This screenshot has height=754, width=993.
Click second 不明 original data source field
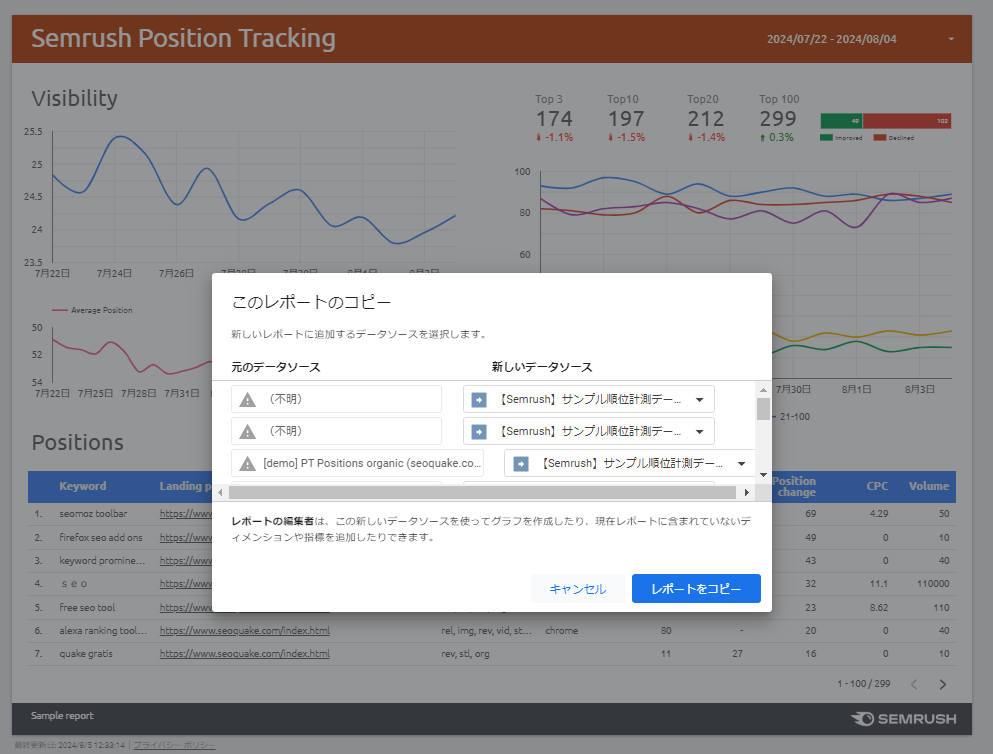(x=336, y=431)
